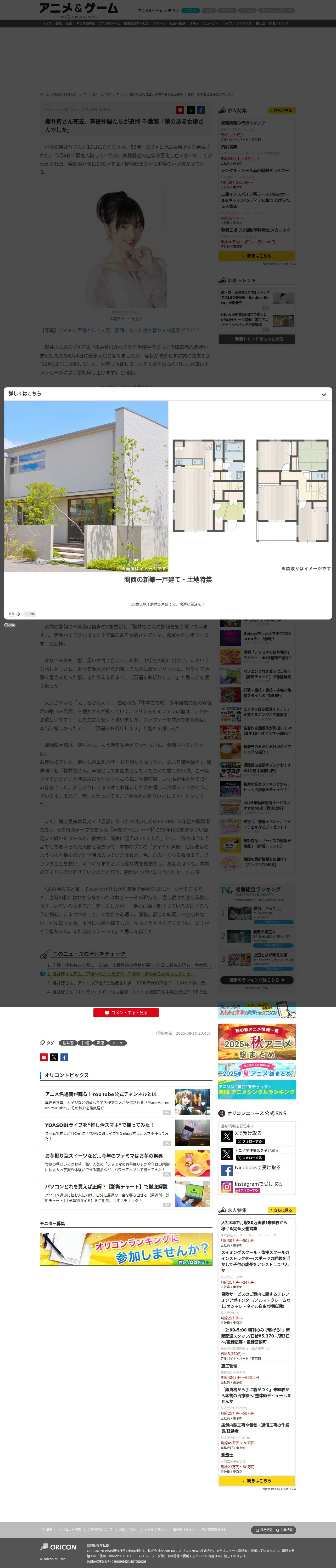The image size is (336, 1568).
Task: Click the ad info icon next to 広告
Action: [x=18, y=614]
